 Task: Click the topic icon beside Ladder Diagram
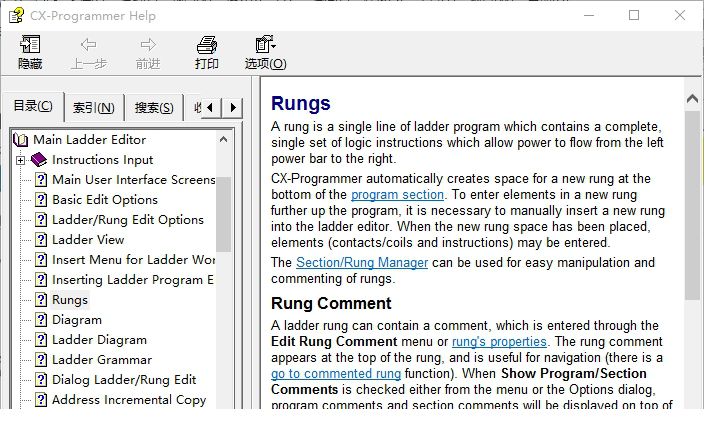coord(41,339)
